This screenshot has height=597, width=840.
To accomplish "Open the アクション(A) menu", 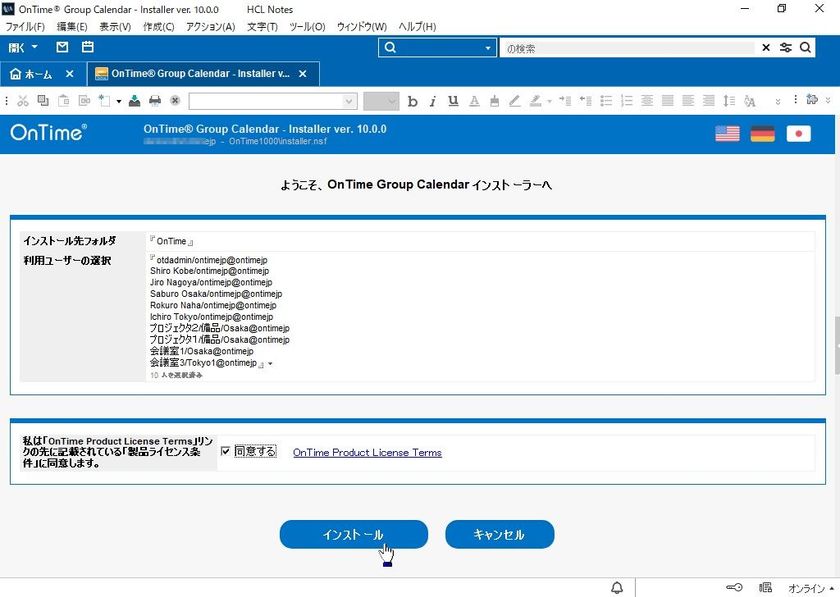I will 211,26.
